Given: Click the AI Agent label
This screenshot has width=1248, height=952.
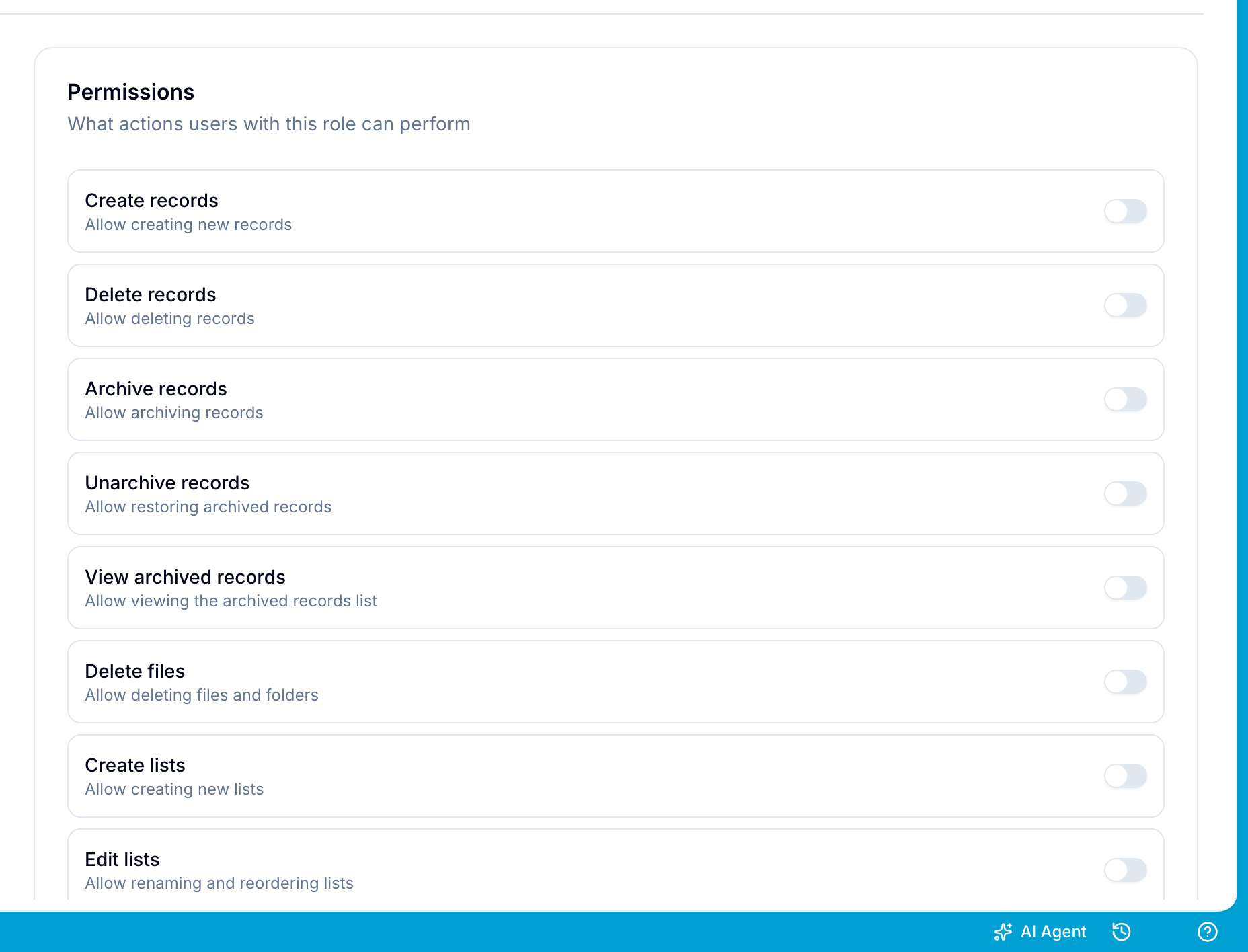Looking at the screenshot, I should coord(1053,932).
